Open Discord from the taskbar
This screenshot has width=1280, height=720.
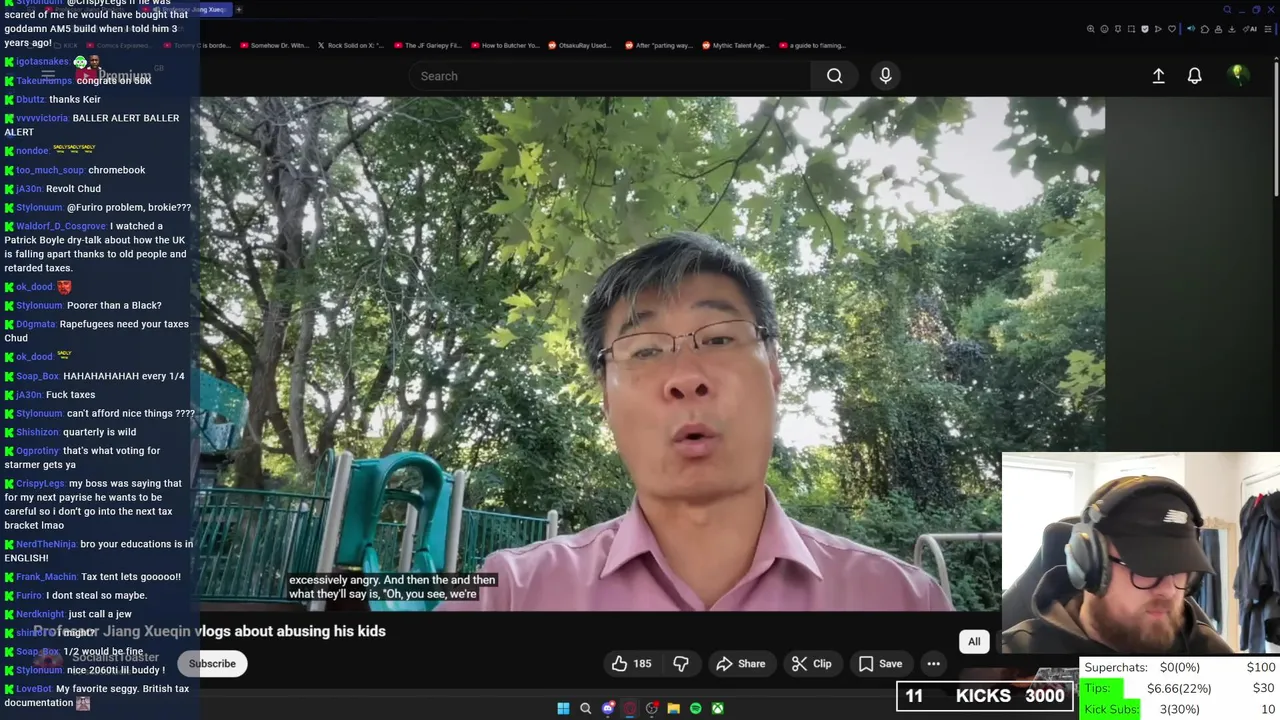[607, 708]
